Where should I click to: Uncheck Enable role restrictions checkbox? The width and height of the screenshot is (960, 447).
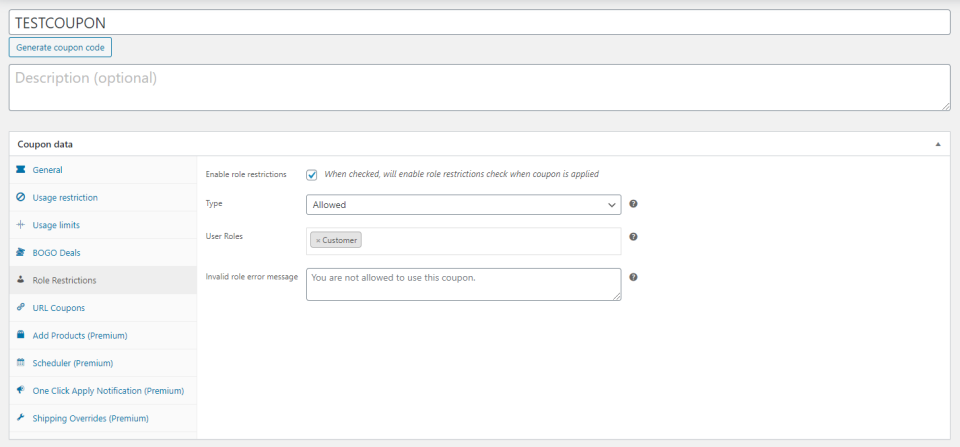[x=312, y=174]
